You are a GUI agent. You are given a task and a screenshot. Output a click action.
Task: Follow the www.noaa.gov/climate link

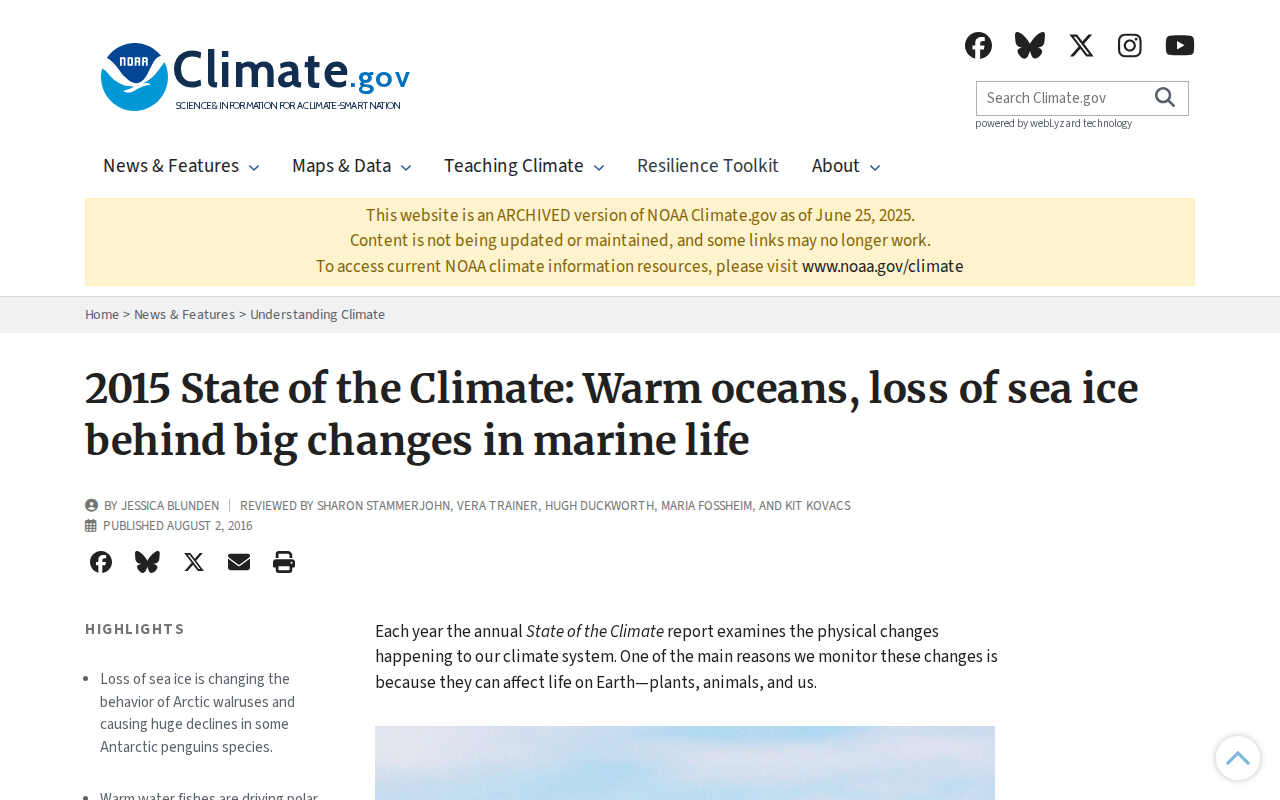pos(883,266)
